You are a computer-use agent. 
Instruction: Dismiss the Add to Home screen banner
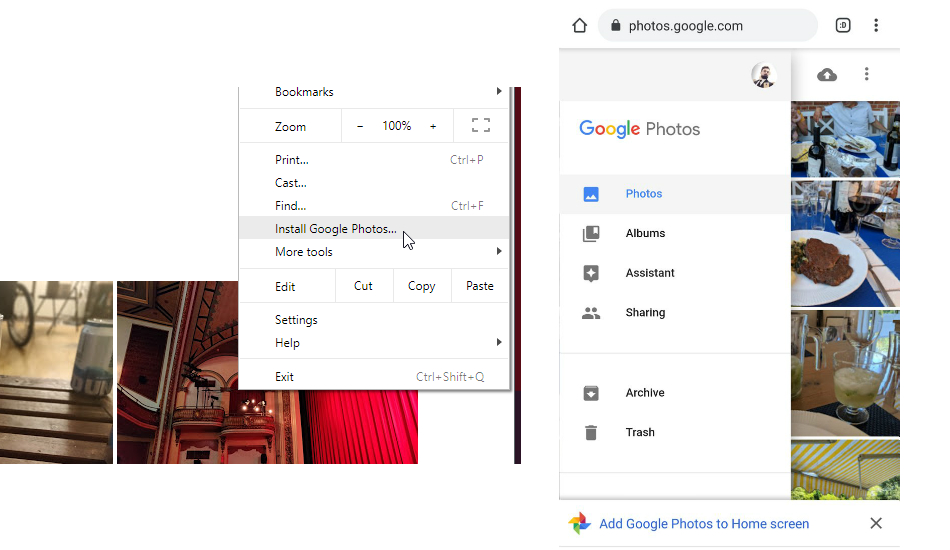click(x=876, y=523)
